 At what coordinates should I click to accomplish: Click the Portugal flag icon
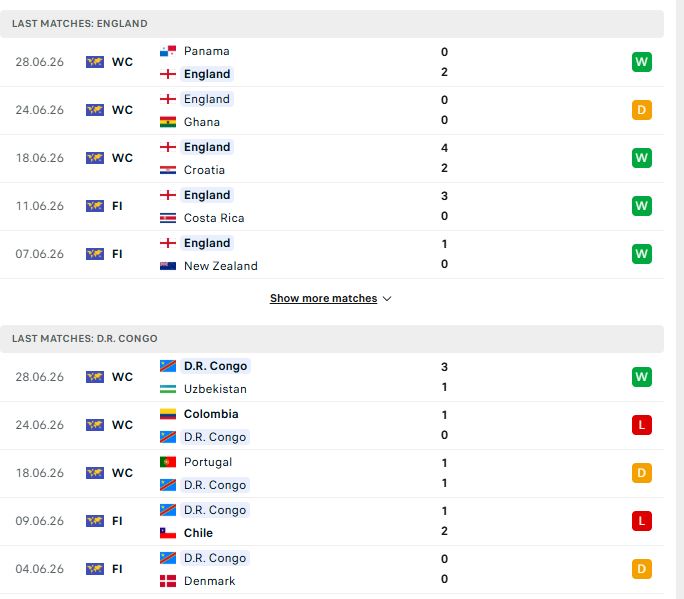168,462
